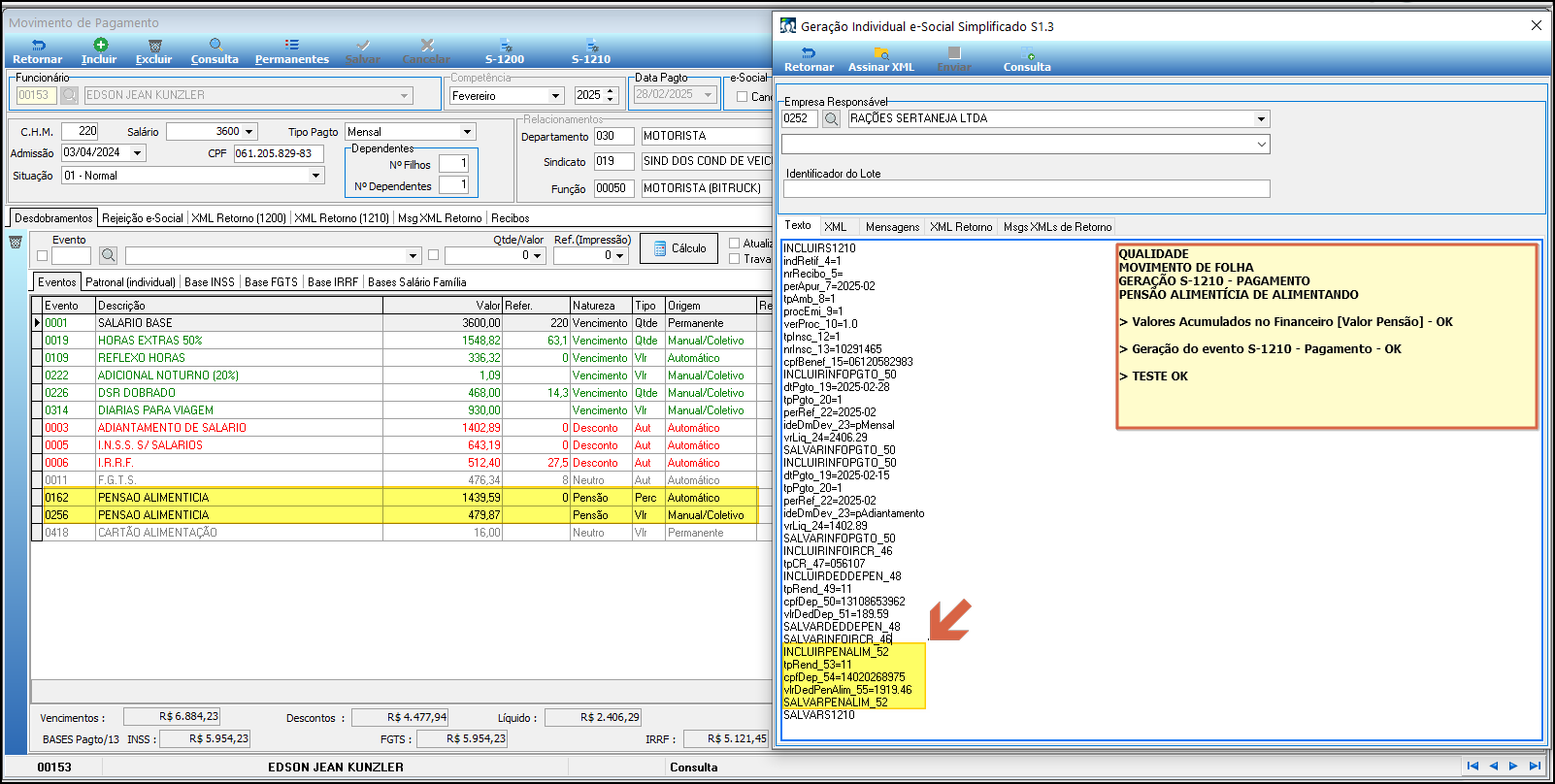Open the Evento description dropdown

[x=413, y=256]
